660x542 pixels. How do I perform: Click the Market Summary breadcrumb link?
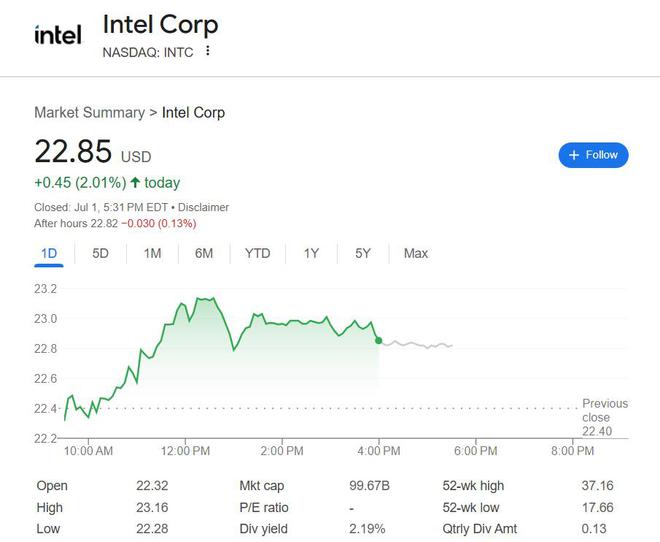tap(89, 112)
